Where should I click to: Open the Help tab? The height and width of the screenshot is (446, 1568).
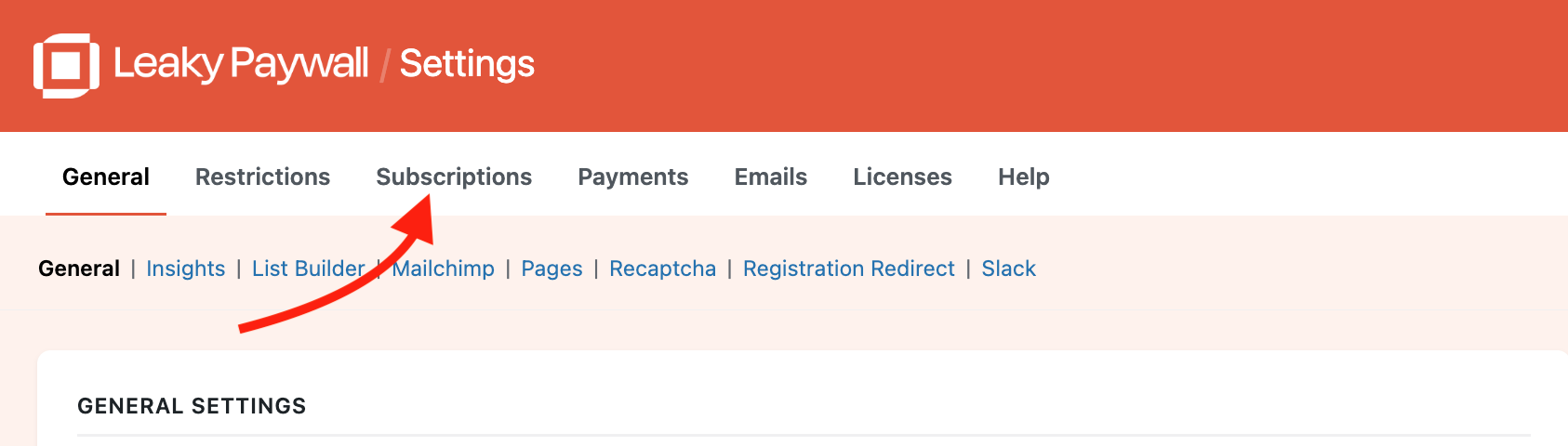coord(1024,177)
